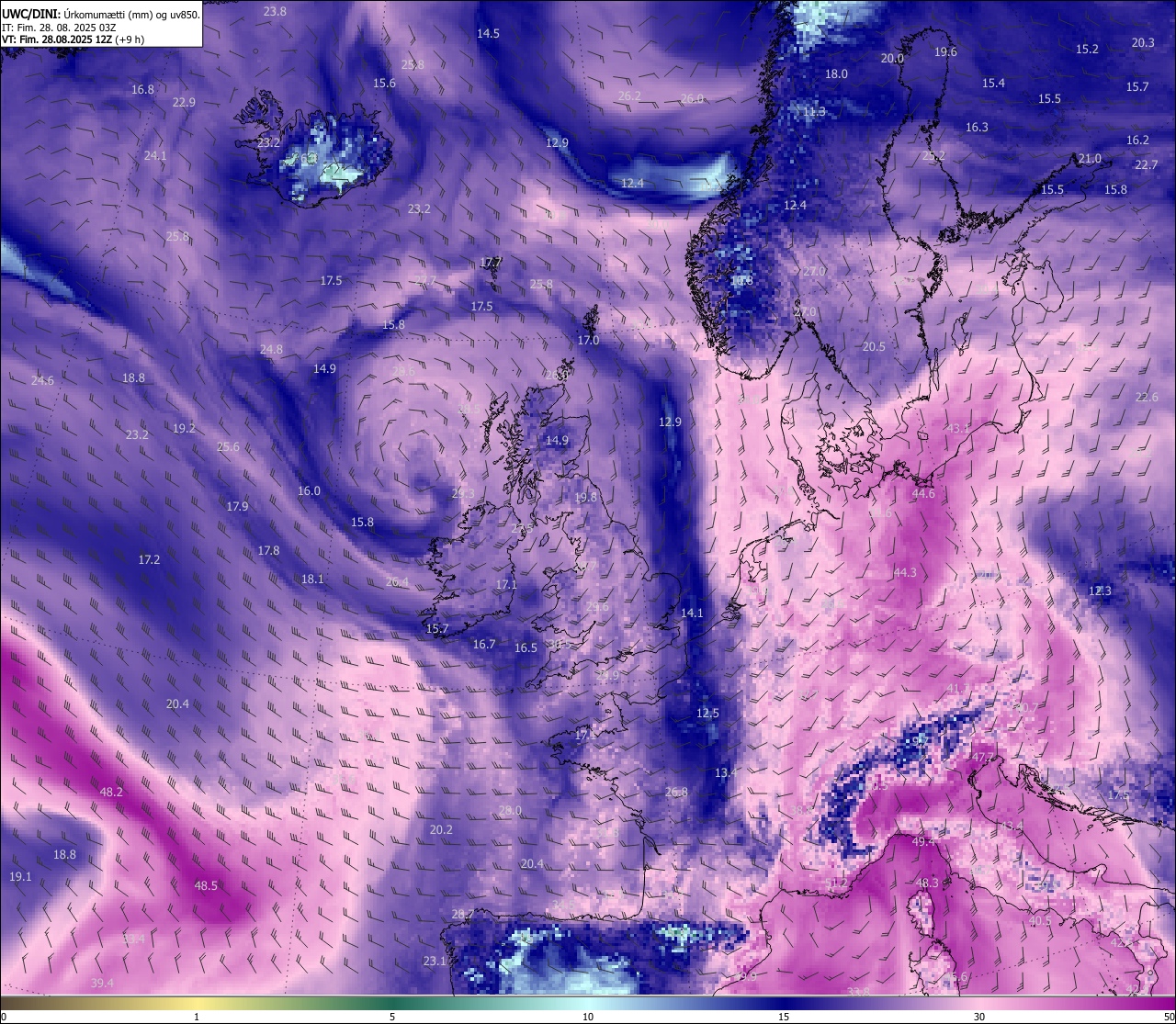Click the 16.7 value south of Ireland
This screenshot has width=1176, height=1024.
[484, 644]
